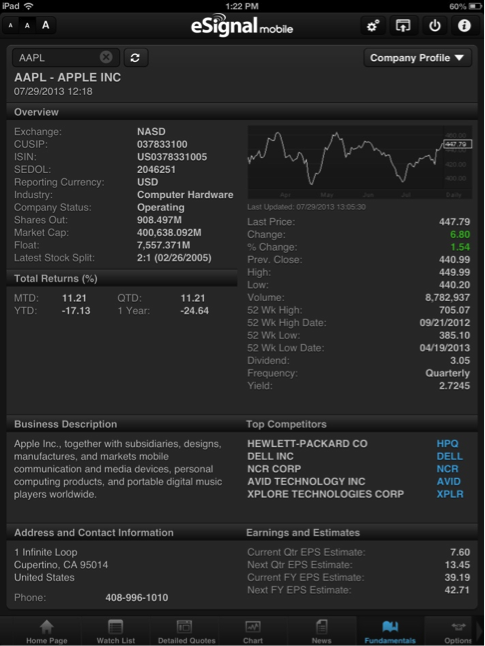Tap the power logout icon
Screen dimensions: 485x646
point(434,26)
